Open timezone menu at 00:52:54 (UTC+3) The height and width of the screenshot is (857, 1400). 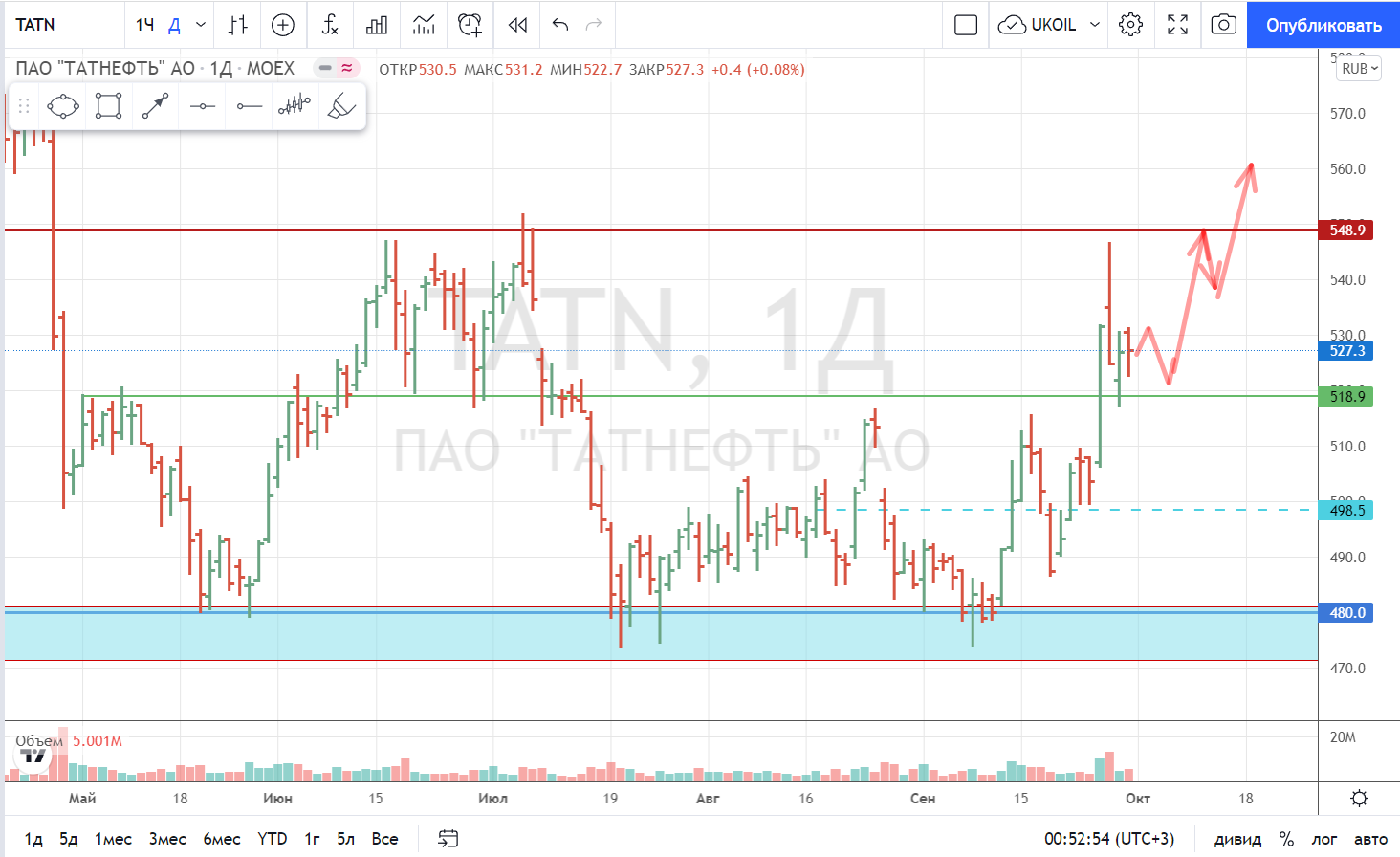1109,839
